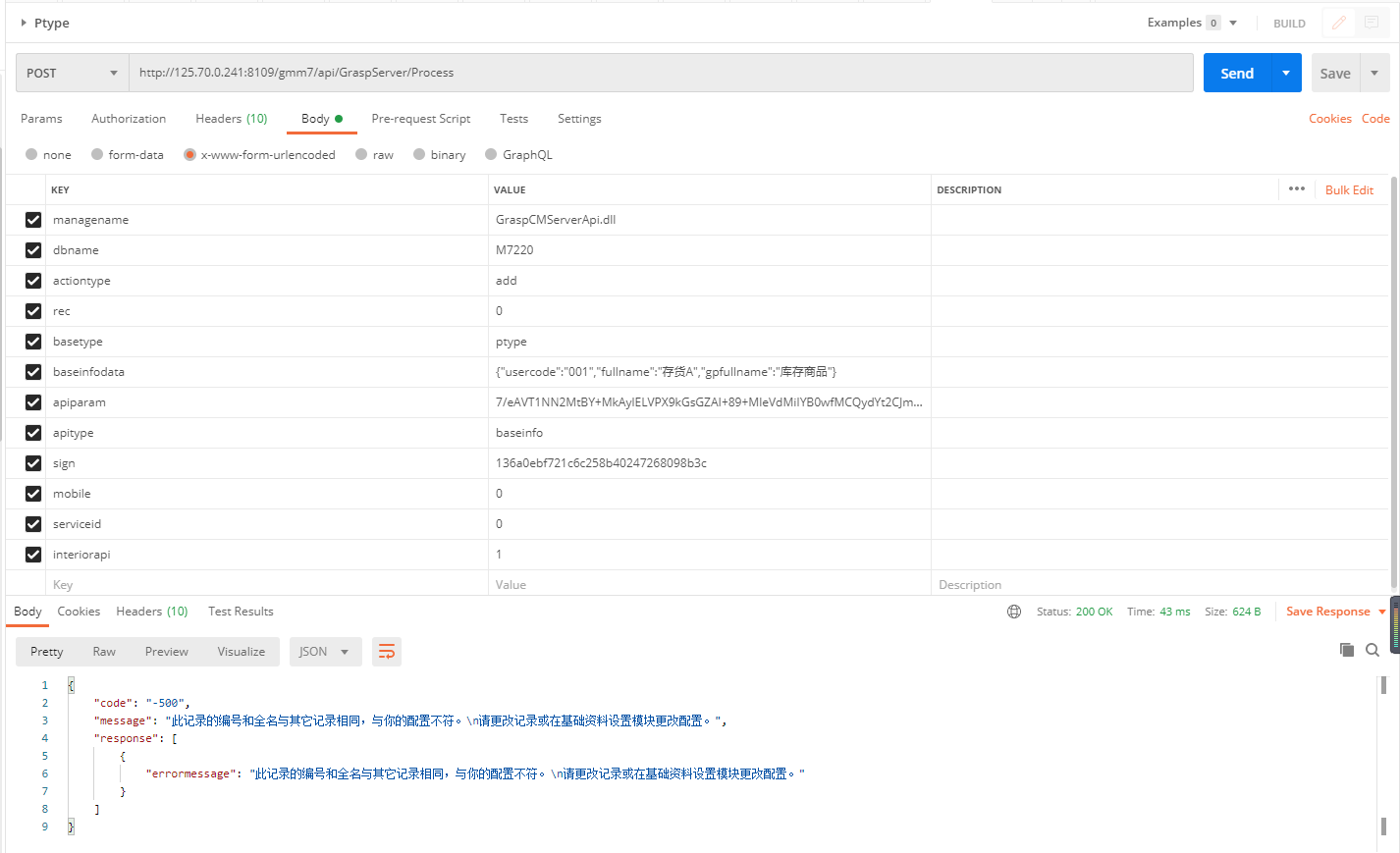Image resolution: width=1400 pixels, height=853 pixels.
Task: Open the three-dots column options menu
Action: [x=1296, y=189]
